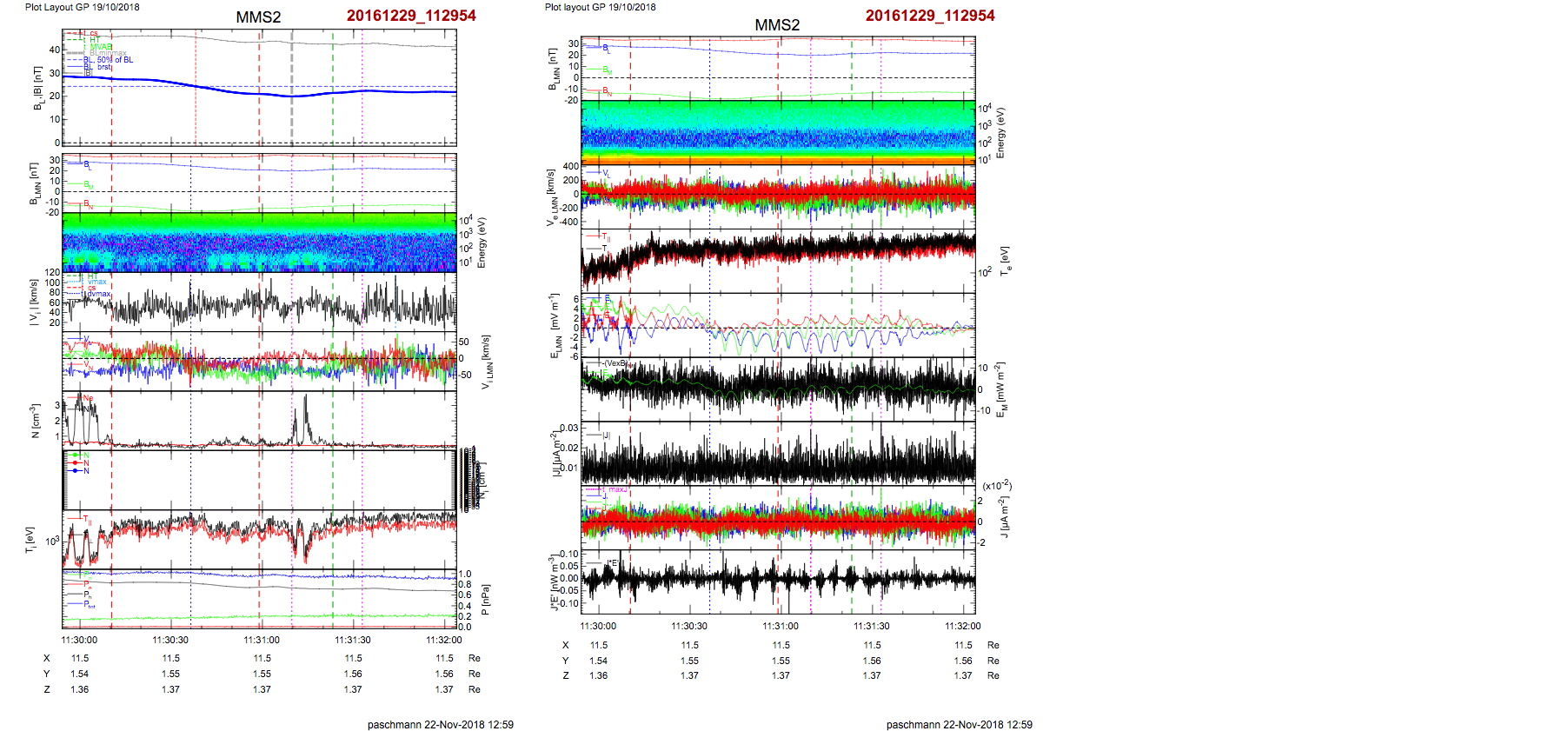Click the Te [eV] axis label on right plot
The image size is (1568, 731).
point(1005,261)
